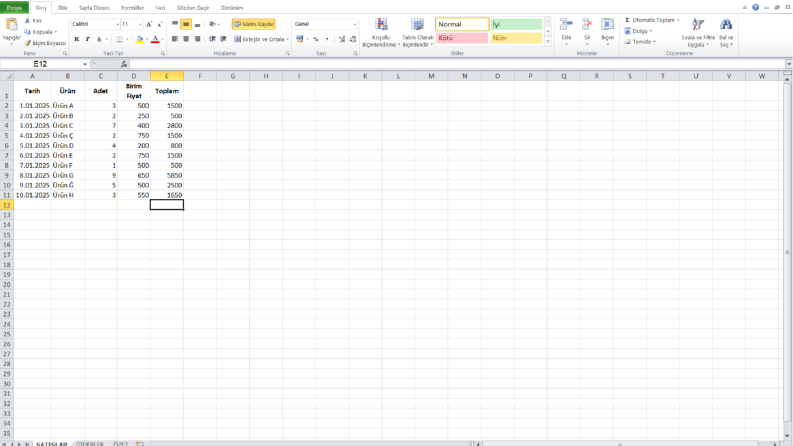
Task: Switch to Sayfa Düzeni tab
Action: pyautogui.click(x=94, y=8)
